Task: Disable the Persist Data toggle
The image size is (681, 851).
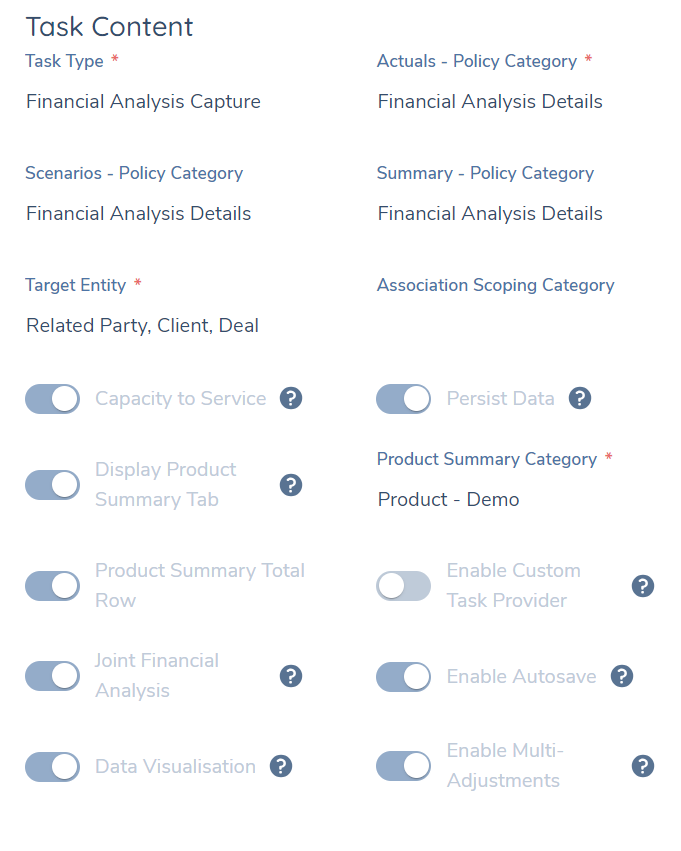Action: pyautogui.click(x=403, y=399)
